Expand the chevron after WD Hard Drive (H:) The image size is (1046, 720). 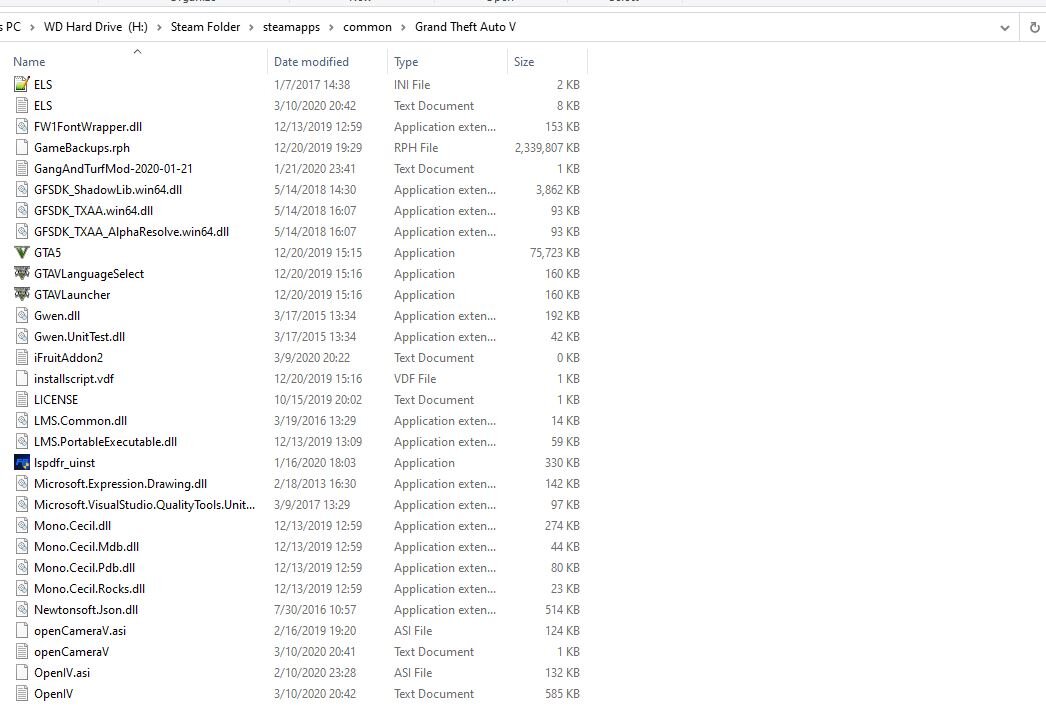[159, 27]
